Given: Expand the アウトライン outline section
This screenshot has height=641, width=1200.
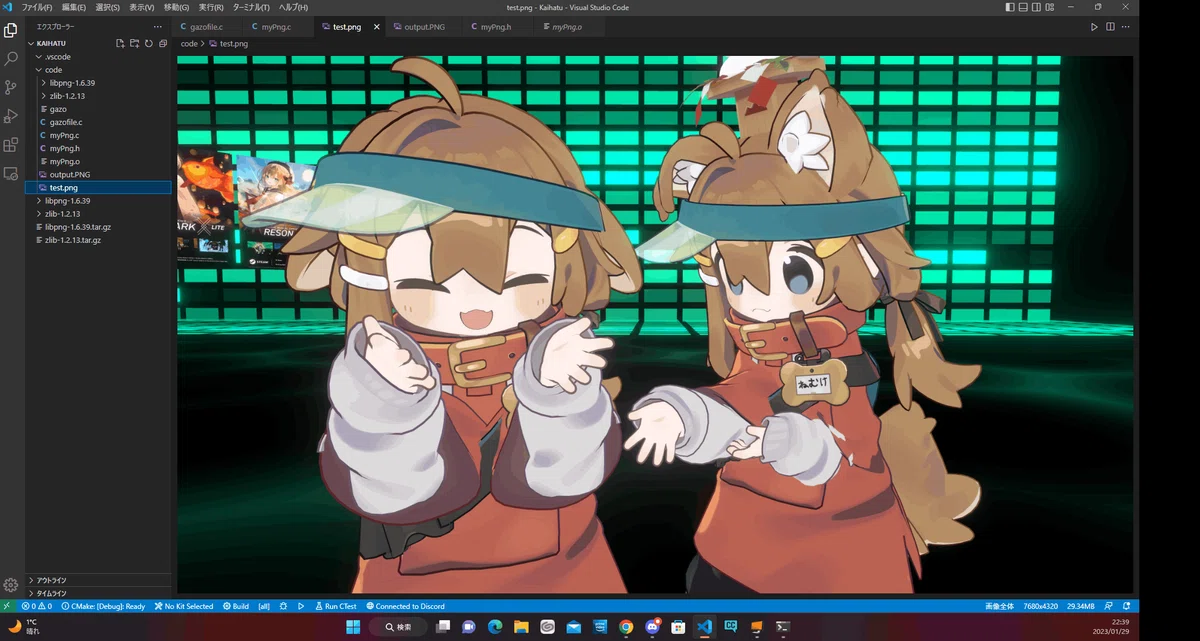Looking at the screenshot, I should point(98,580).
